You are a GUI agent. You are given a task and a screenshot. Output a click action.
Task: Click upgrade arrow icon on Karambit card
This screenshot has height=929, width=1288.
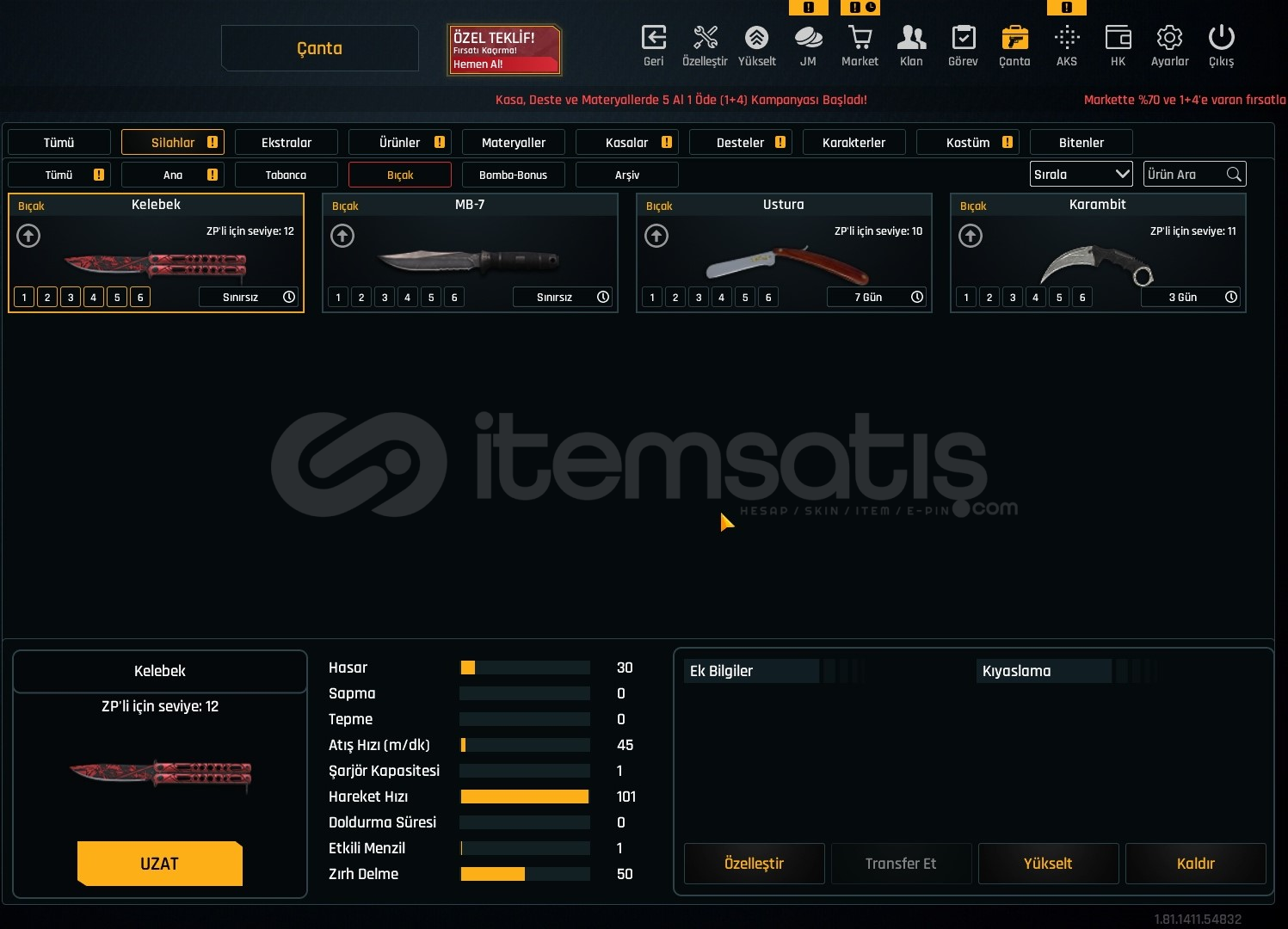[971, 236]
